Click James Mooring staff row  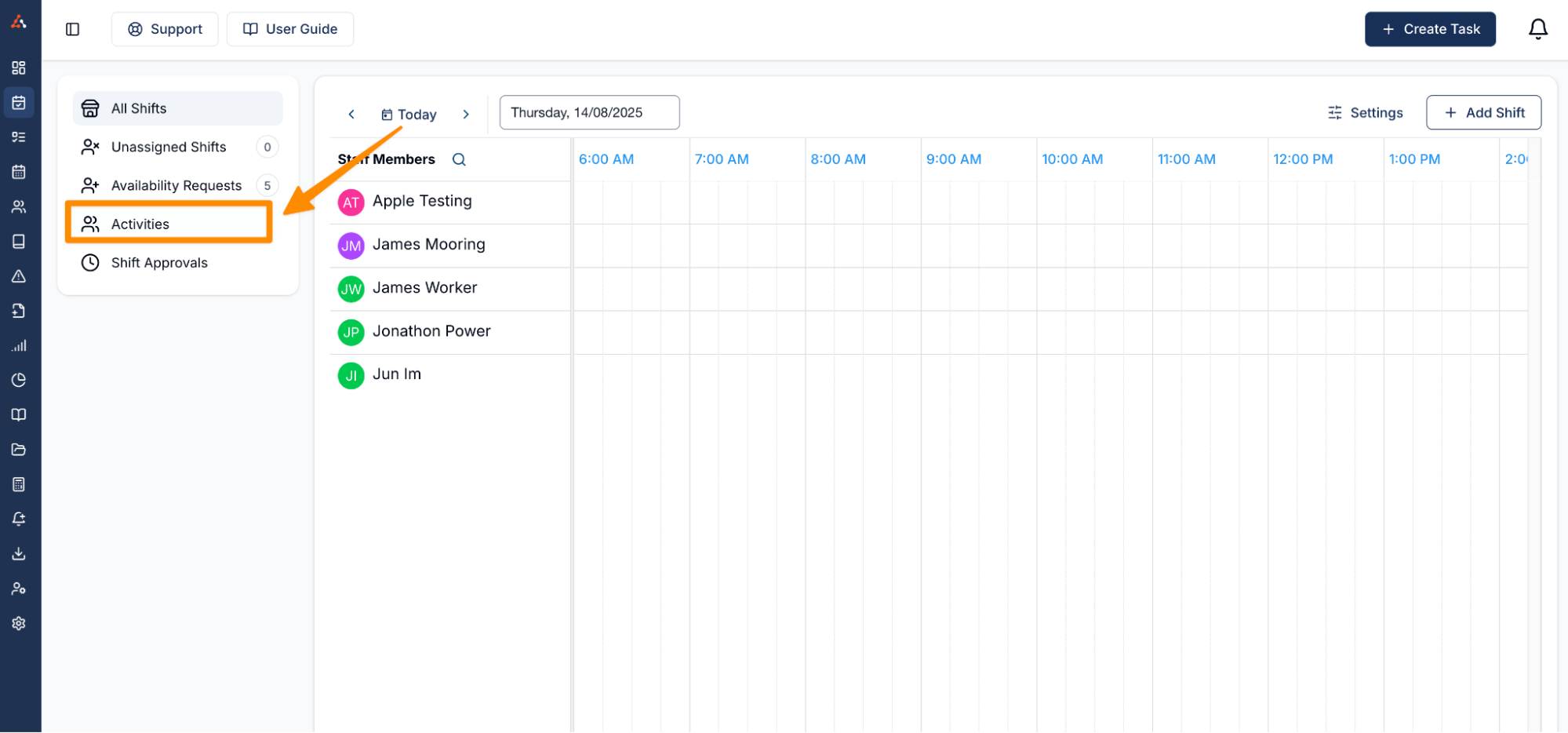point(428,245)
